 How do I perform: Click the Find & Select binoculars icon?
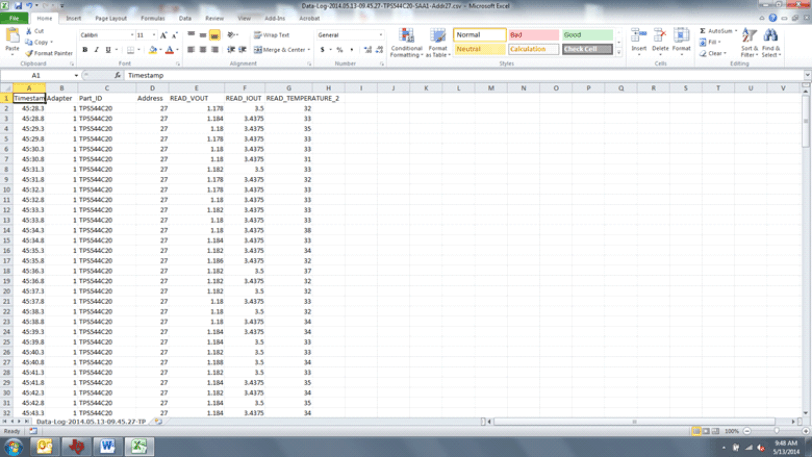click(x=771, y=40)
